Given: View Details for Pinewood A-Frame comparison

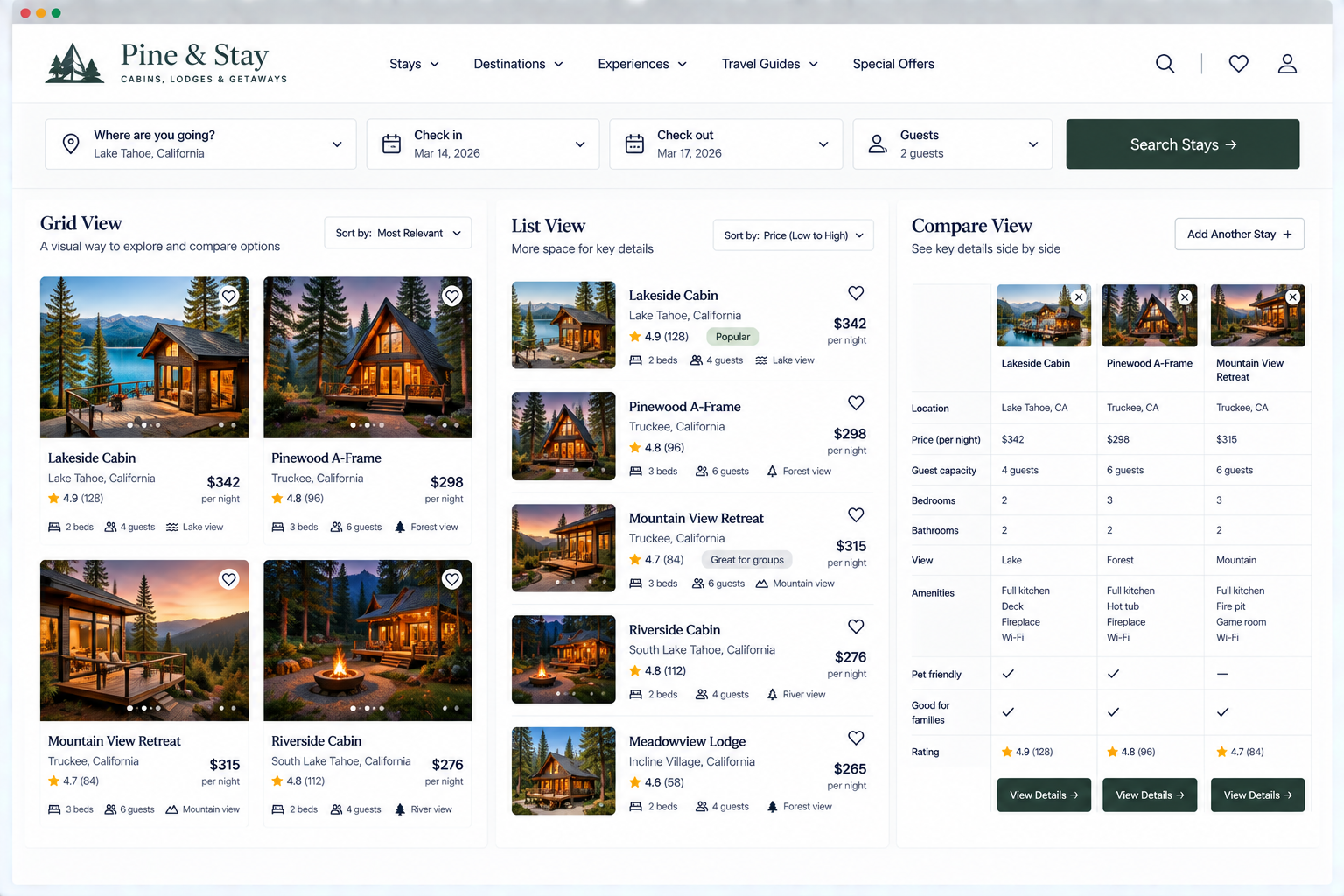Looking at the screenshot, I should point(1150,794).
